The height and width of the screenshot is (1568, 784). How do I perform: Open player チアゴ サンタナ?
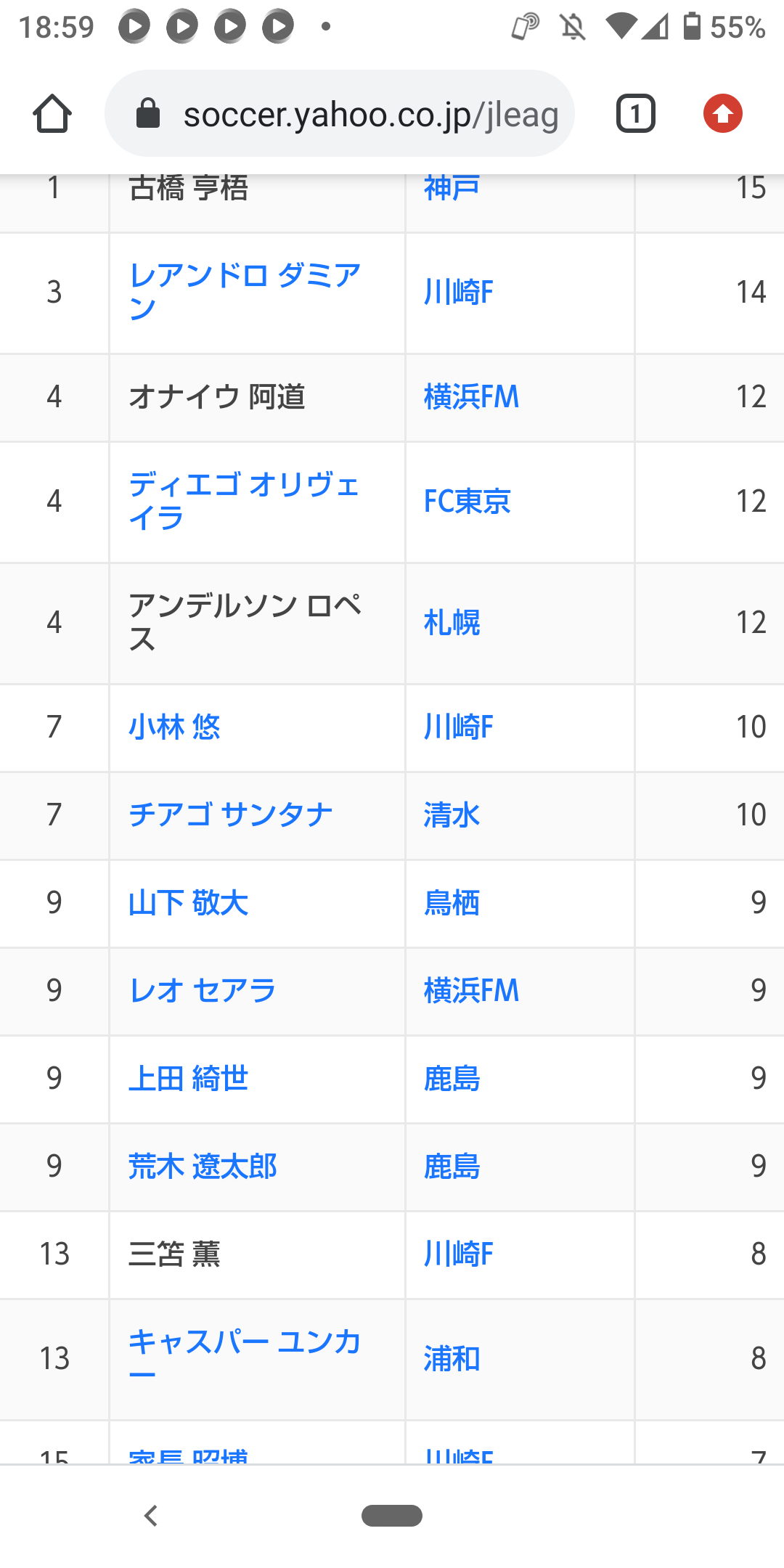point(231,815)
